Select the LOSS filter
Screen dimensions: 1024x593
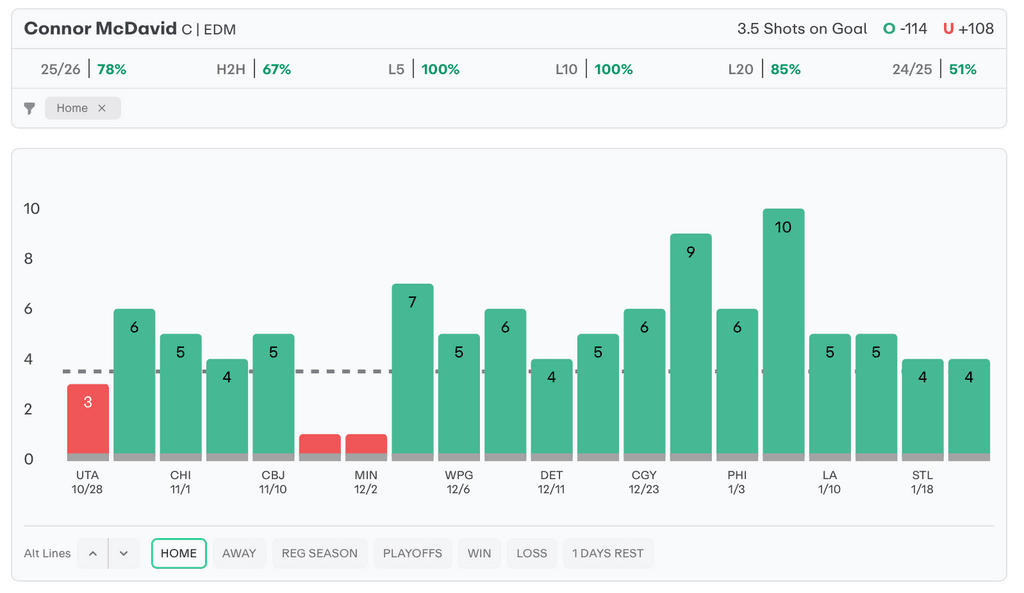pos(532,553)
